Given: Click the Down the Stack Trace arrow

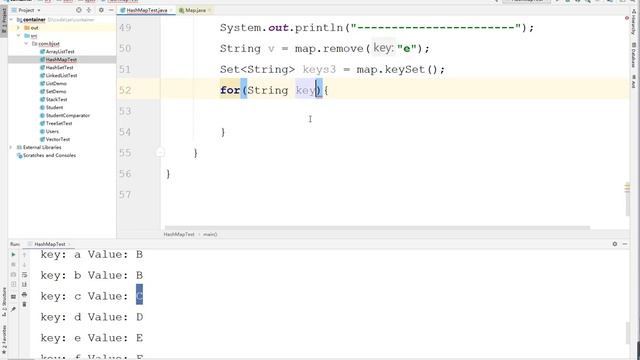Looking at the screenshot, I should (x=24, y=264).
